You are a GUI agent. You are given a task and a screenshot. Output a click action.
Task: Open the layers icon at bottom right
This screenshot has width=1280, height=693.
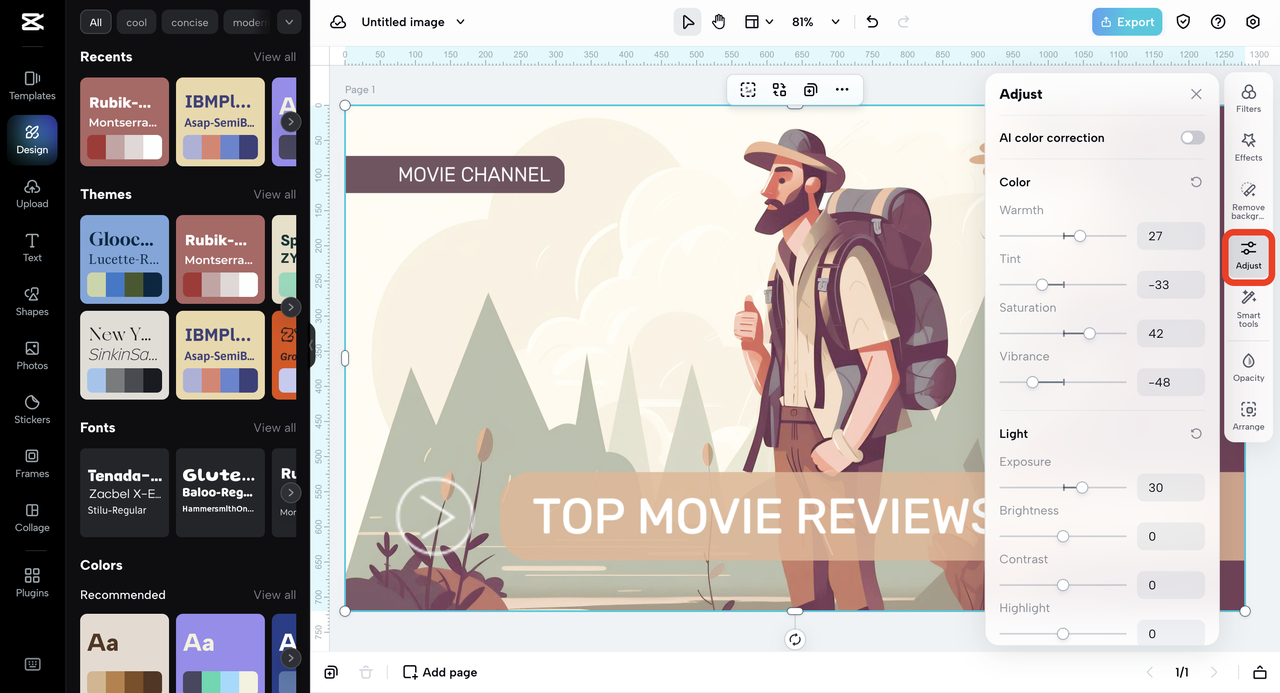pyautogui.click(x=1260, y=672)
